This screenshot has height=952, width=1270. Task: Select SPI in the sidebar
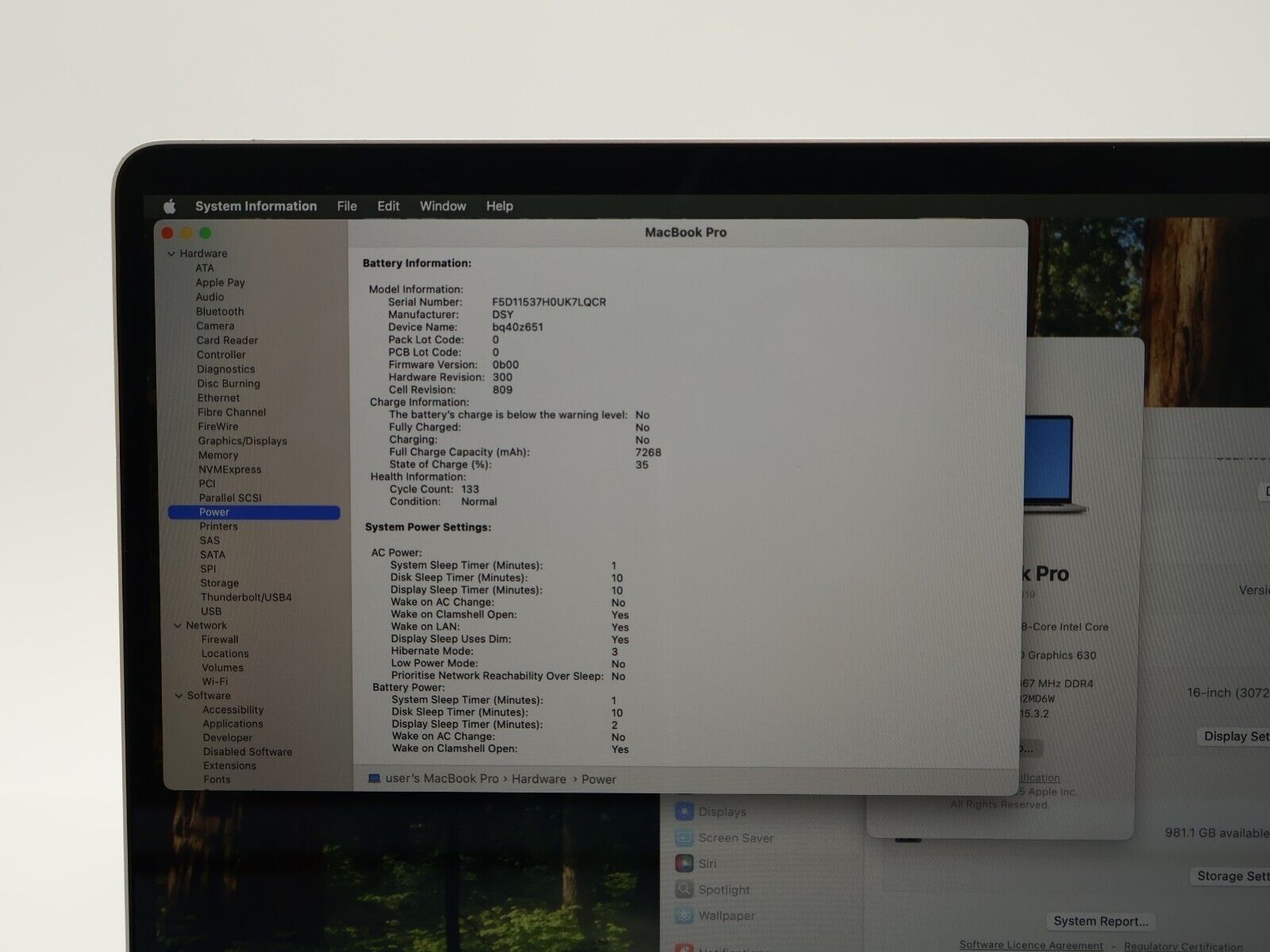click(208, 569)
